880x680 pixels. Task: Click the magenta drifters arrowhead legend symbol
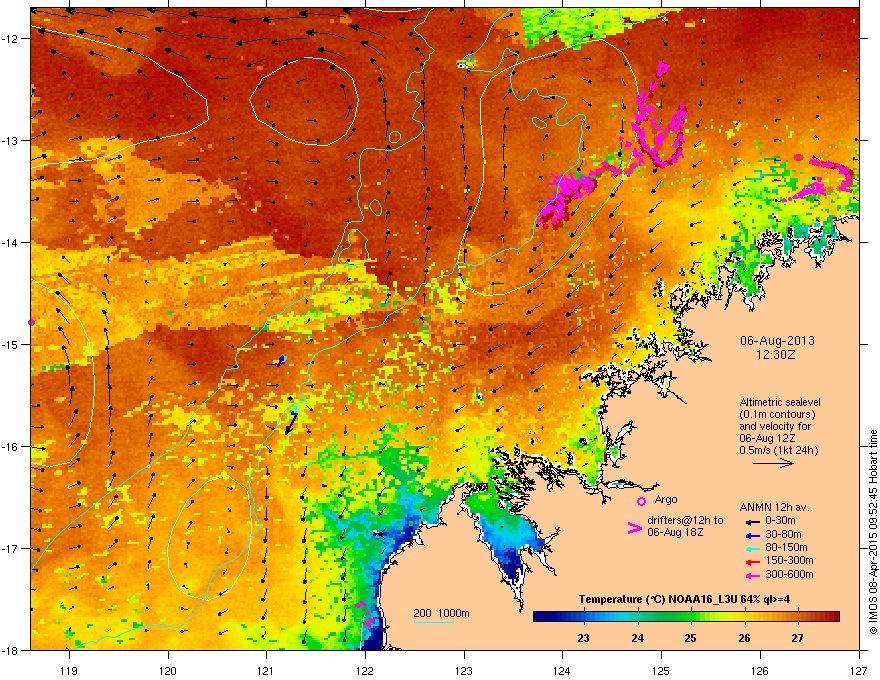[635, 528]
